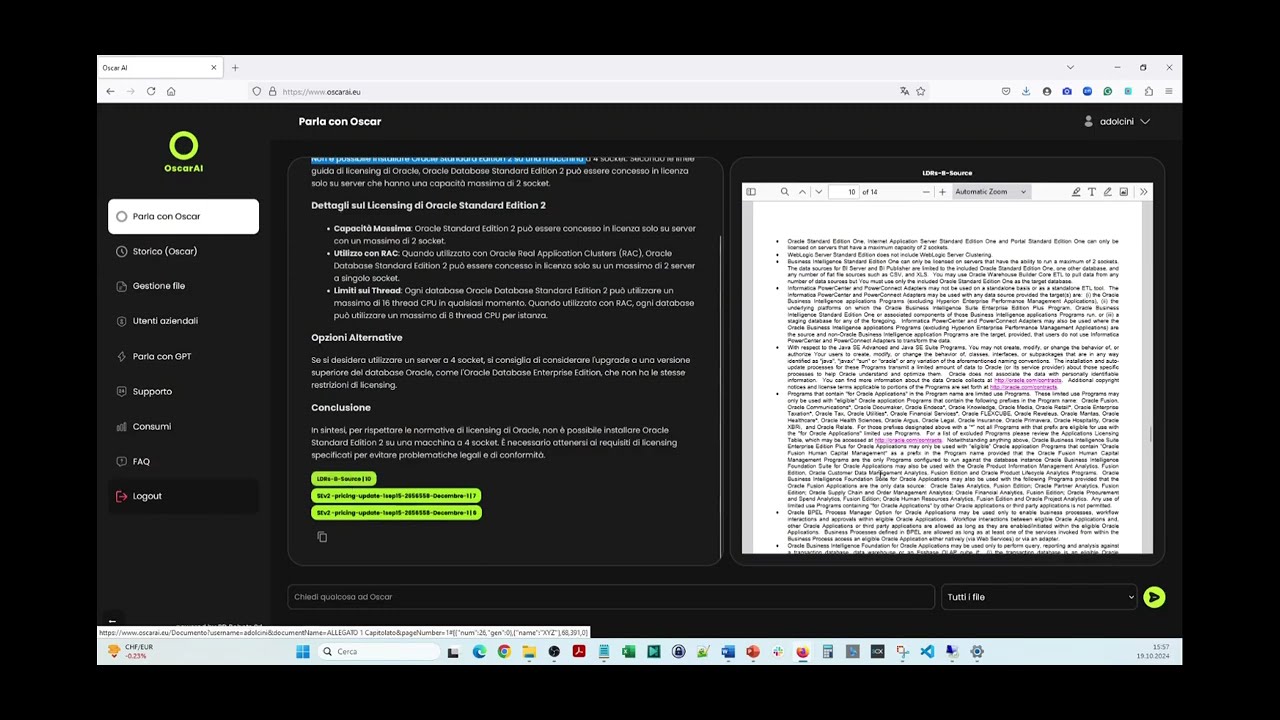Select the PDF add image tool

tap(1124, 192)
